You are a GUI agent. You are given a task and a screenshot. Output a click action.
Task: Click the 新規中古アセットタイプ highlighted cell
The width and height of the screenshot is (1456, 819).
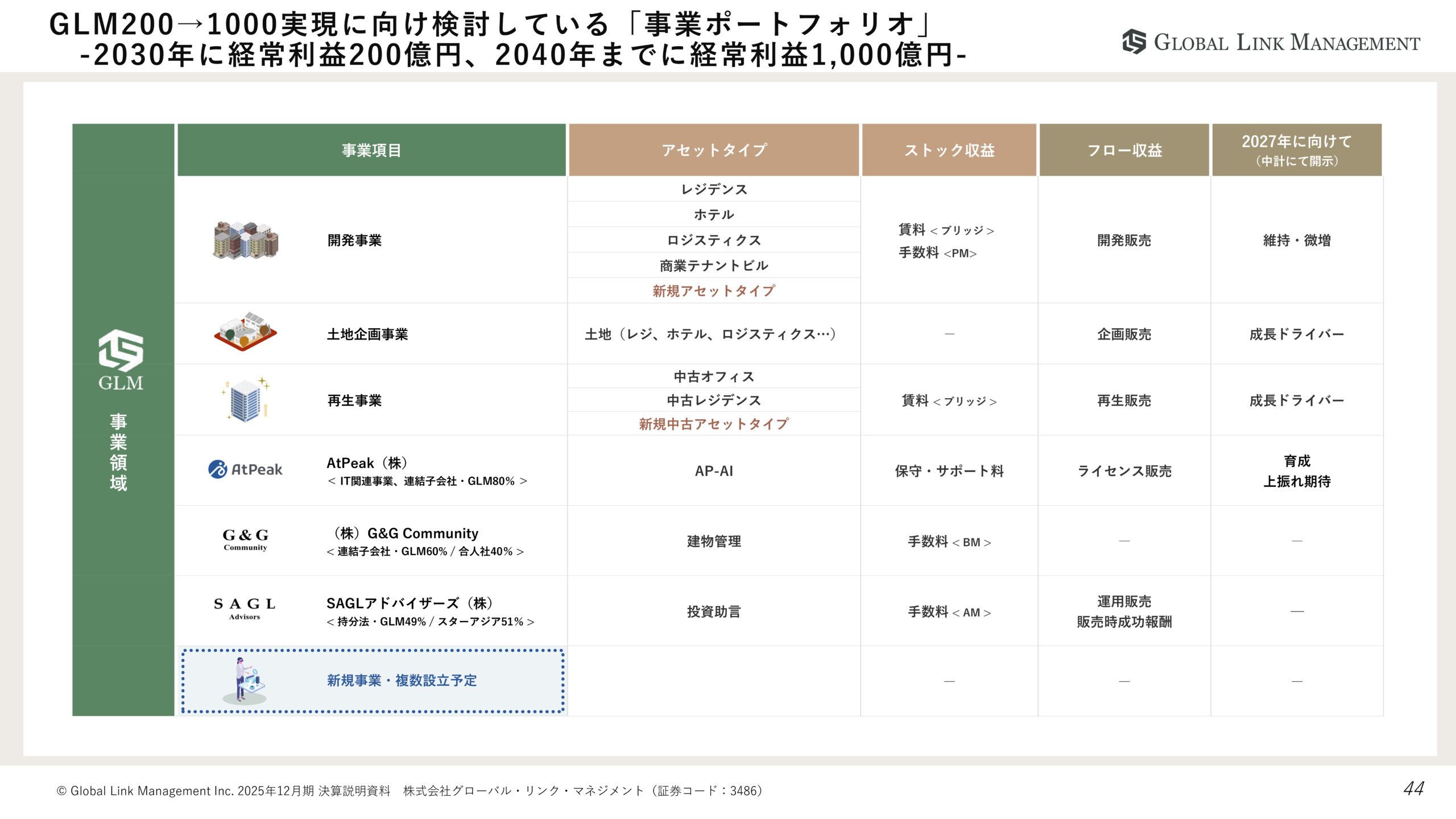714,424
